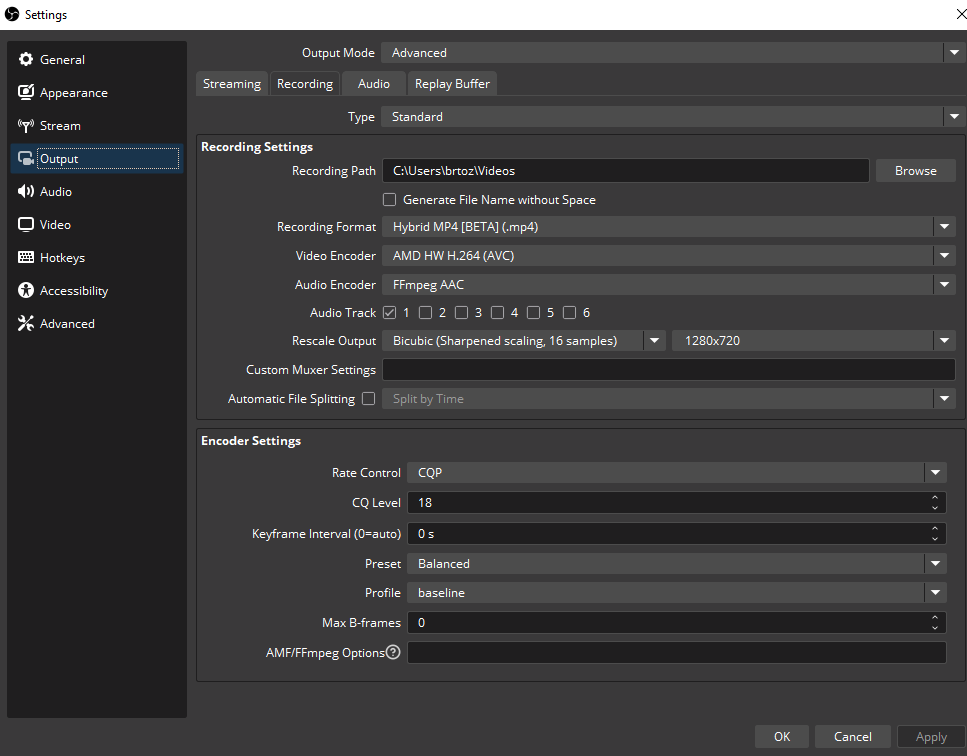Screen dimensions: 967x756
Task: Open the Video monitor icon
Action: tap(26, 225)
